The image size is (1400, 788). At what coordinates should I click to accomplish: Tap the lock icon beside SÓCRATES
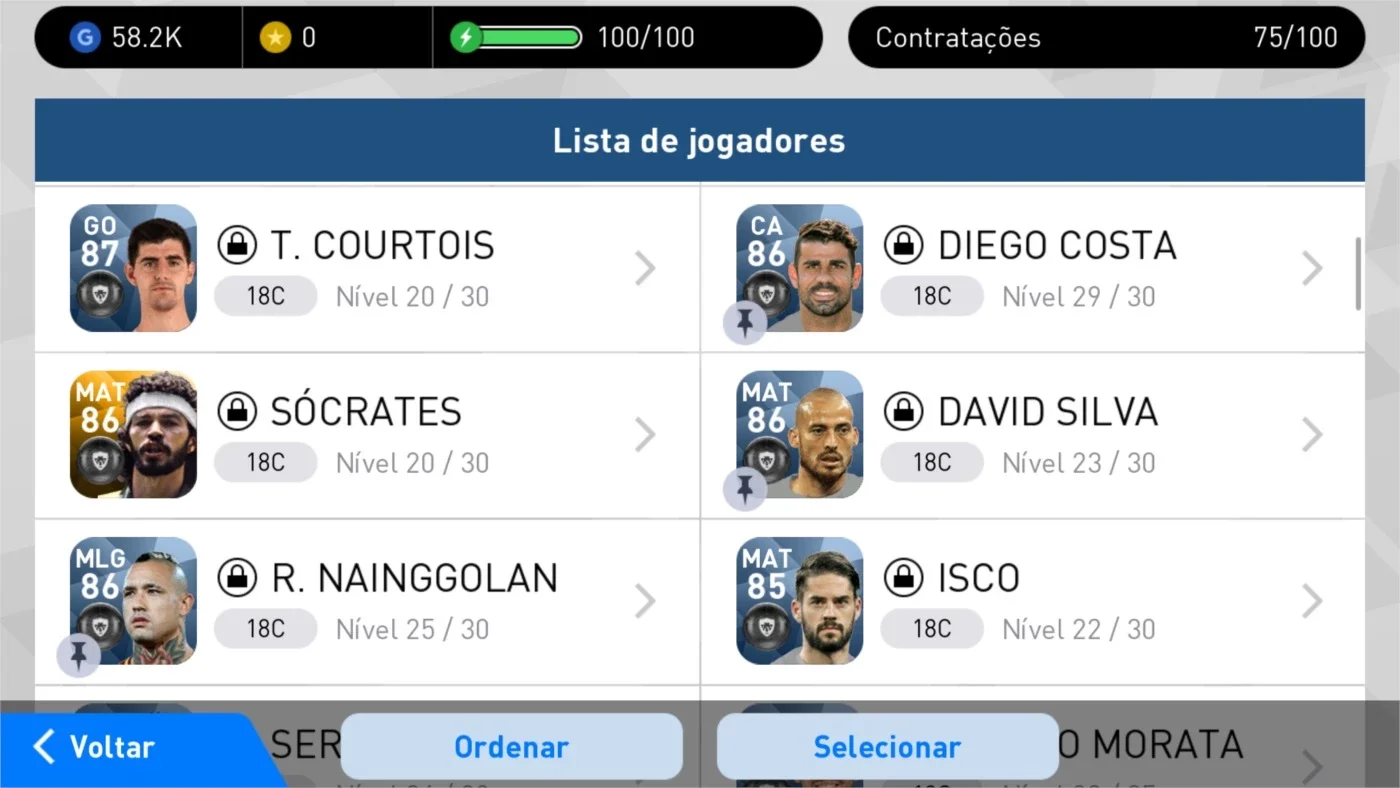[x=237, y=411]
